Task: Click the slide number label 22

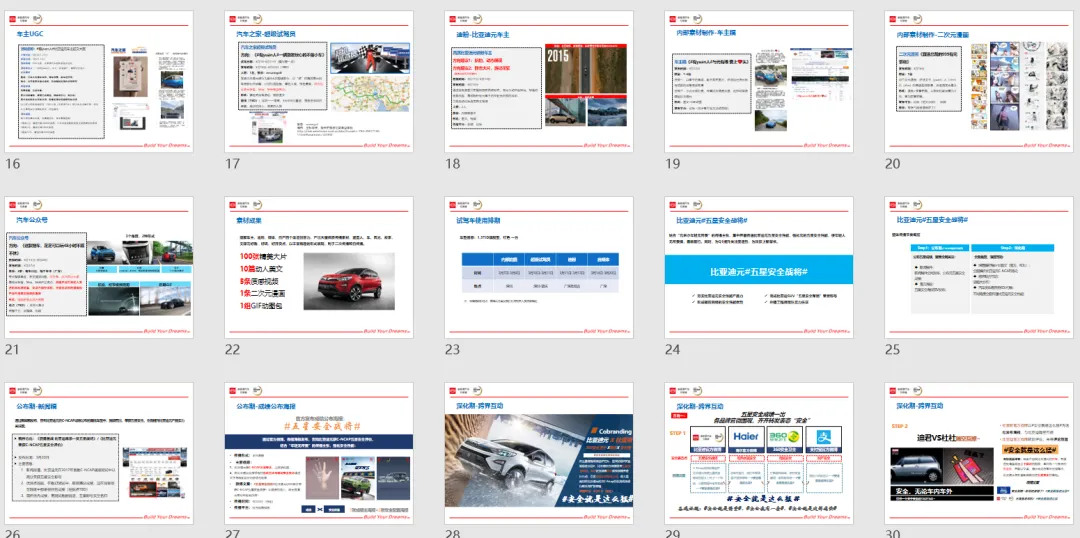Action: click(232, 350)
